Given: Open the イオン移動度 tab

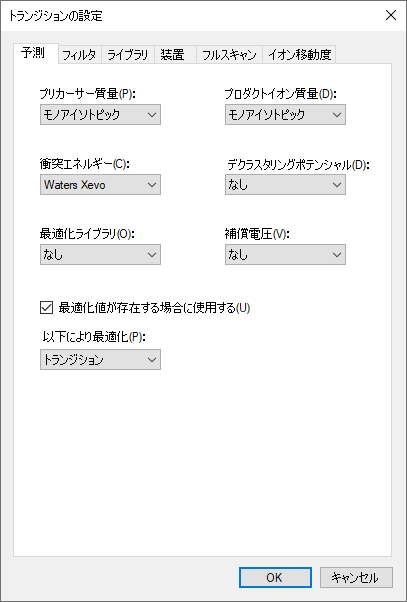Looking at the screenshot, I should click(x=299, y=55).
